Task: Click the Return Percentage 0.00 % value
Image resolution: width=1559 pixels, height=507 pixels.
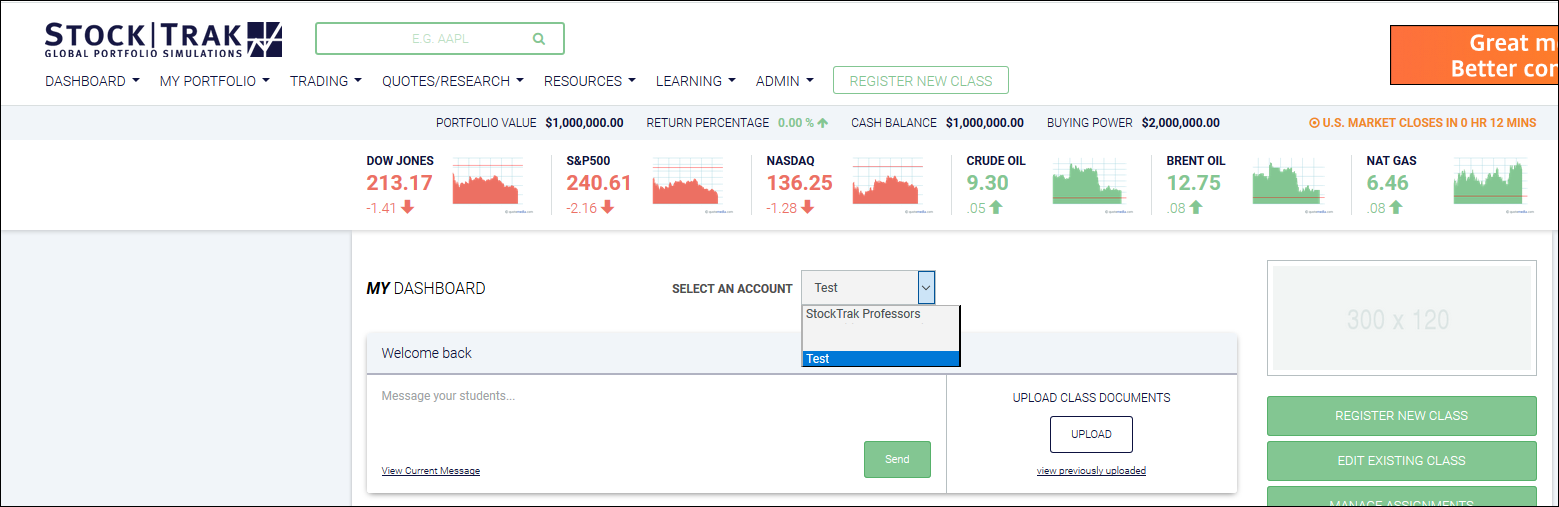Action: (796, 123)
